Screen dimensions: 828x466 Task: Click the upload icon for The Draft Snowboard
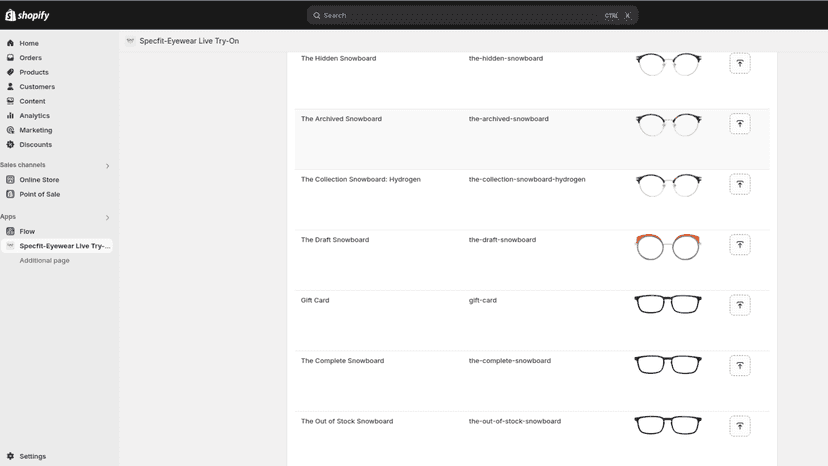[x=740, y=245]
